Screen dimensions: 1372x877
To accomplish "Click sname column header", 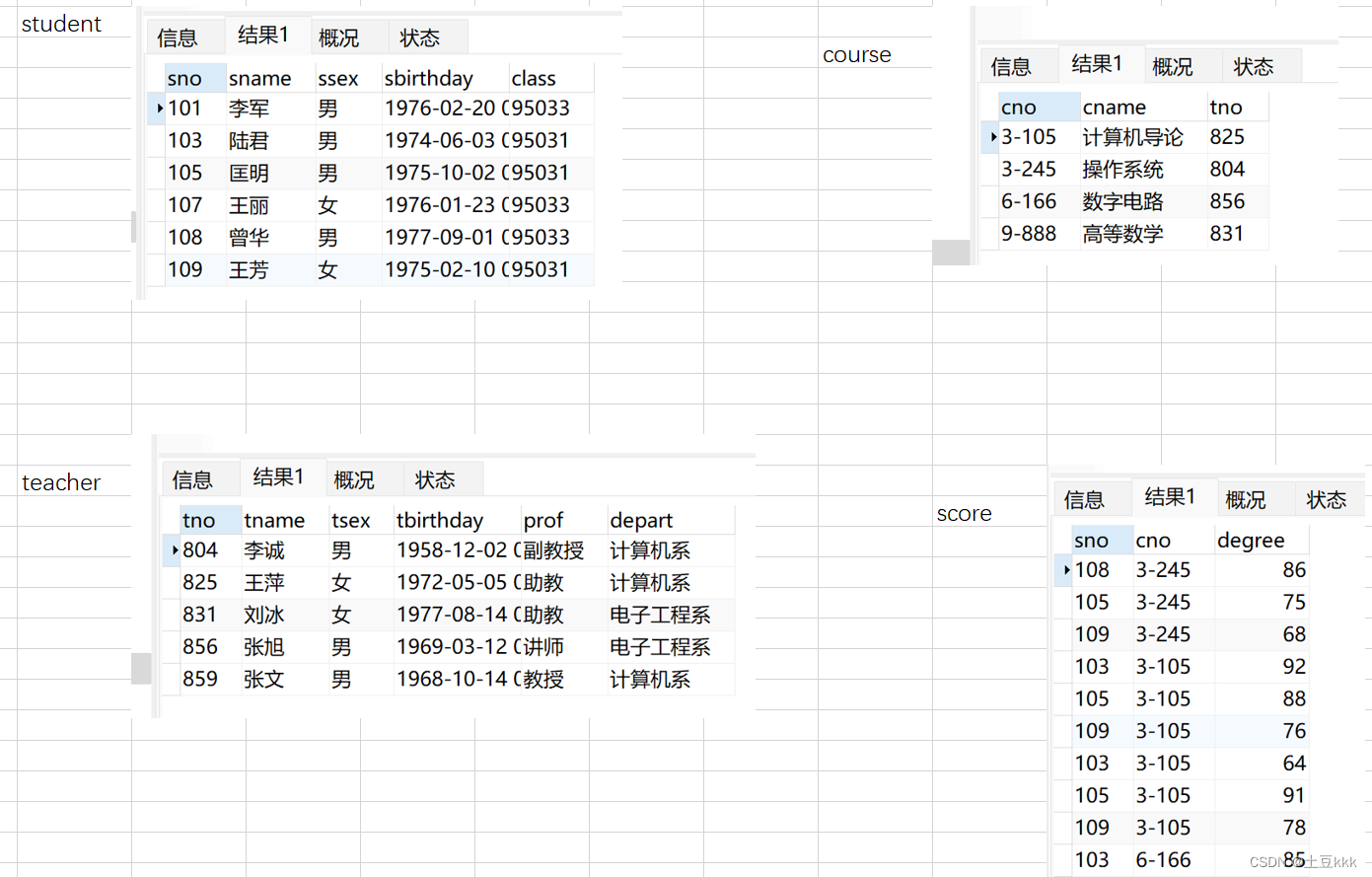I will click(x=270, y=79).
